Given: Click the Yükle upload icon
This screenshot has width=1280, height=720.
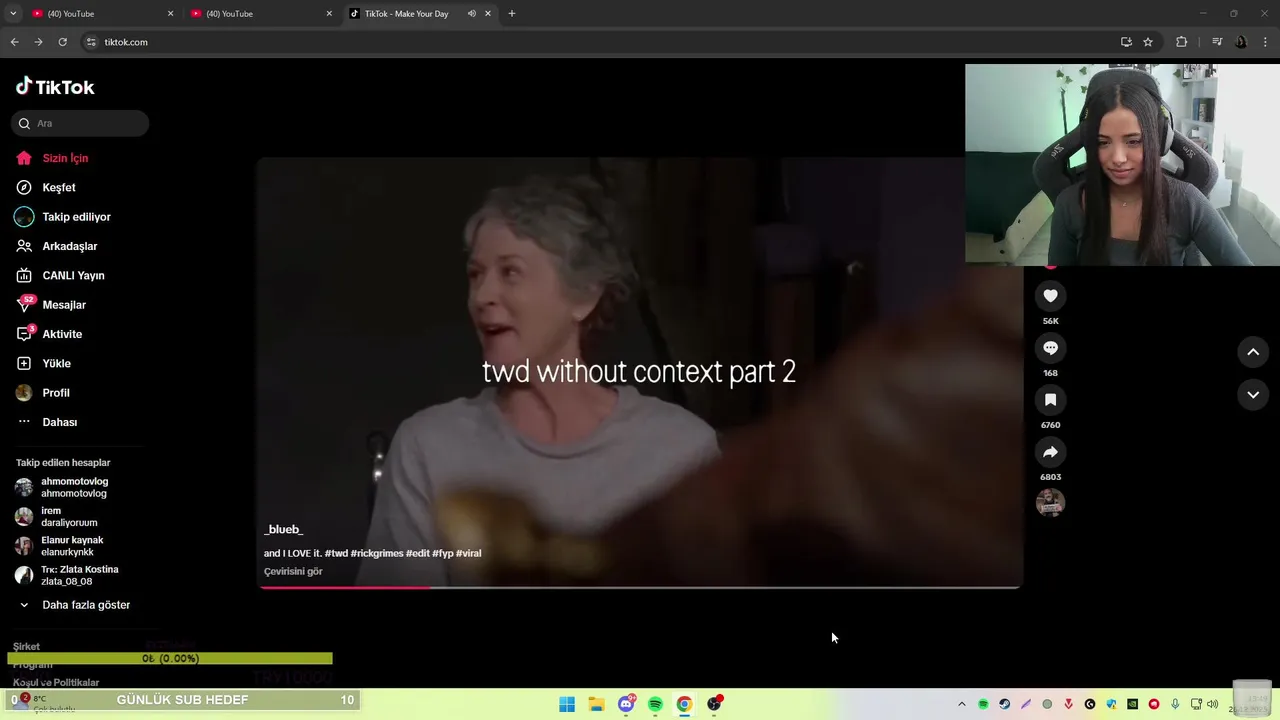Looking at the screenshot, I should pyautogui.click(x=24, y=363).
